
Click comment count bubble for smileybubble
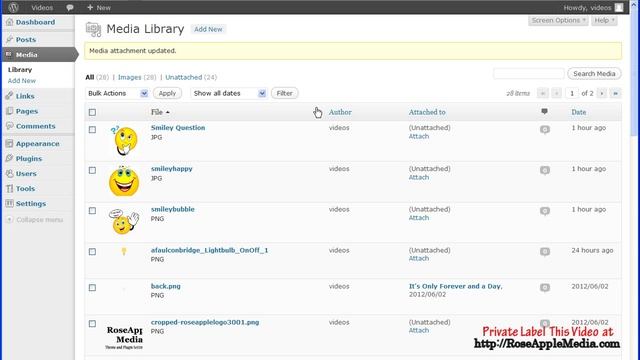point(544,211)
